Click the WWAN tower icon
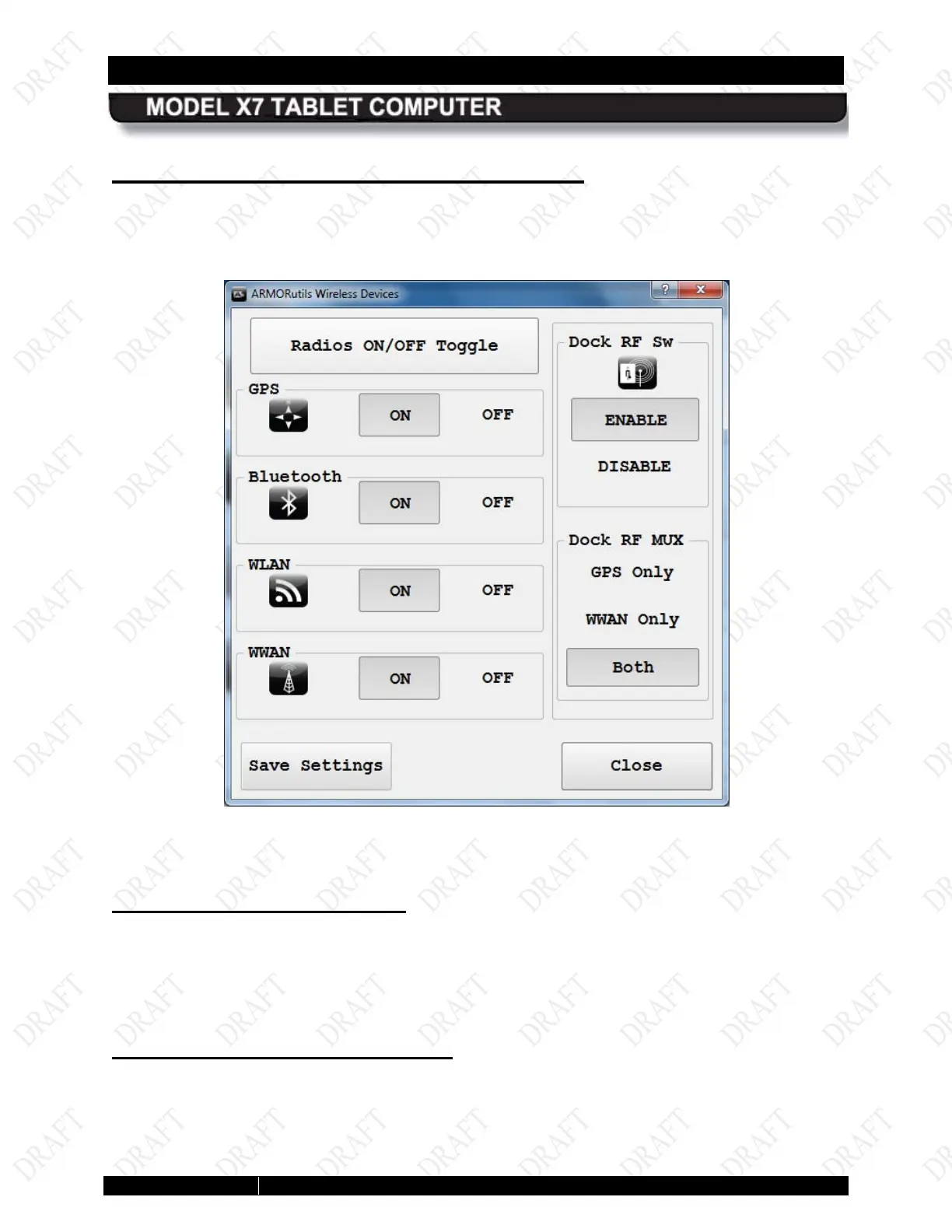 pyautogui.click(x=289, y=678)
